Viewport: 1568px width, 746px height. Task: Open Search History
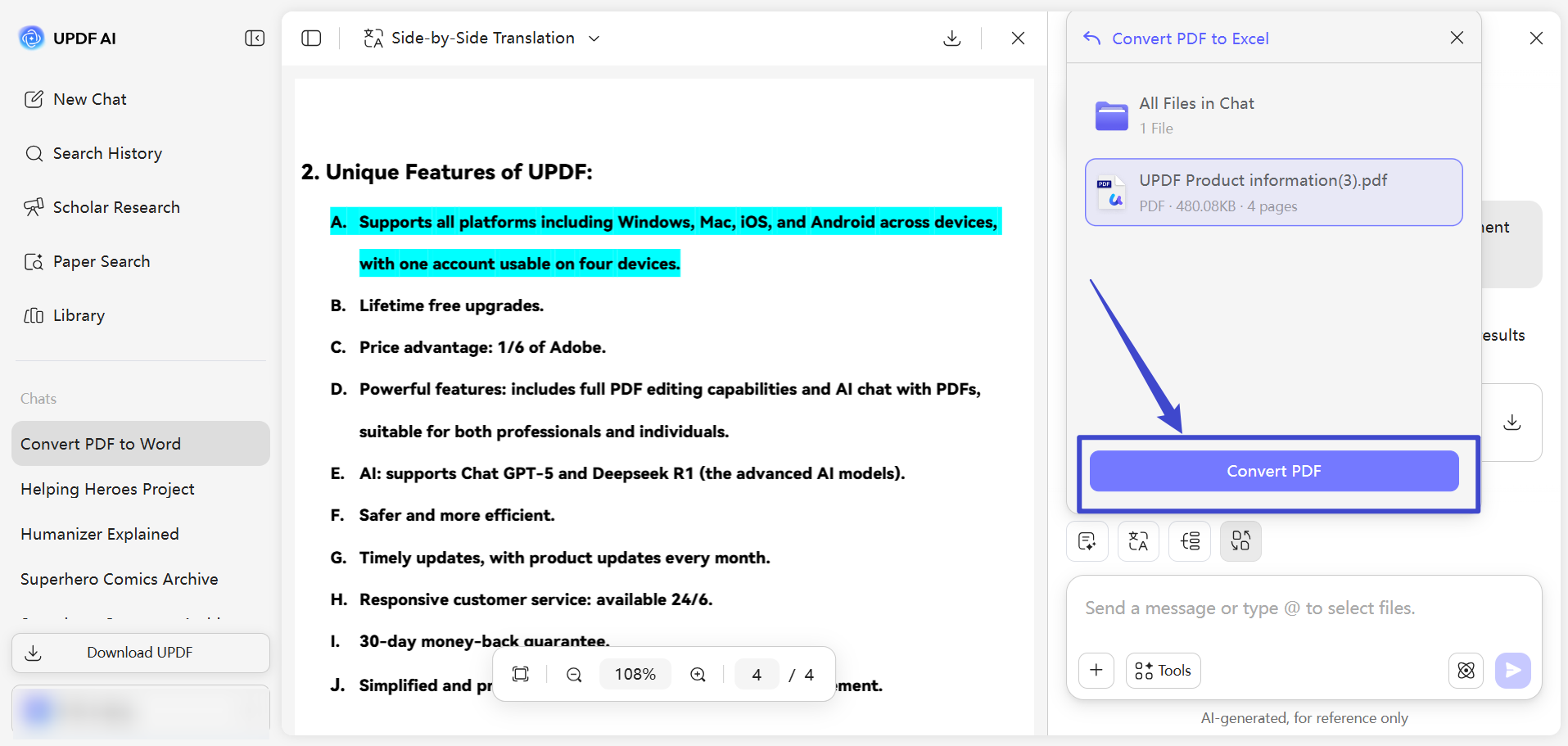click(93, 153)
